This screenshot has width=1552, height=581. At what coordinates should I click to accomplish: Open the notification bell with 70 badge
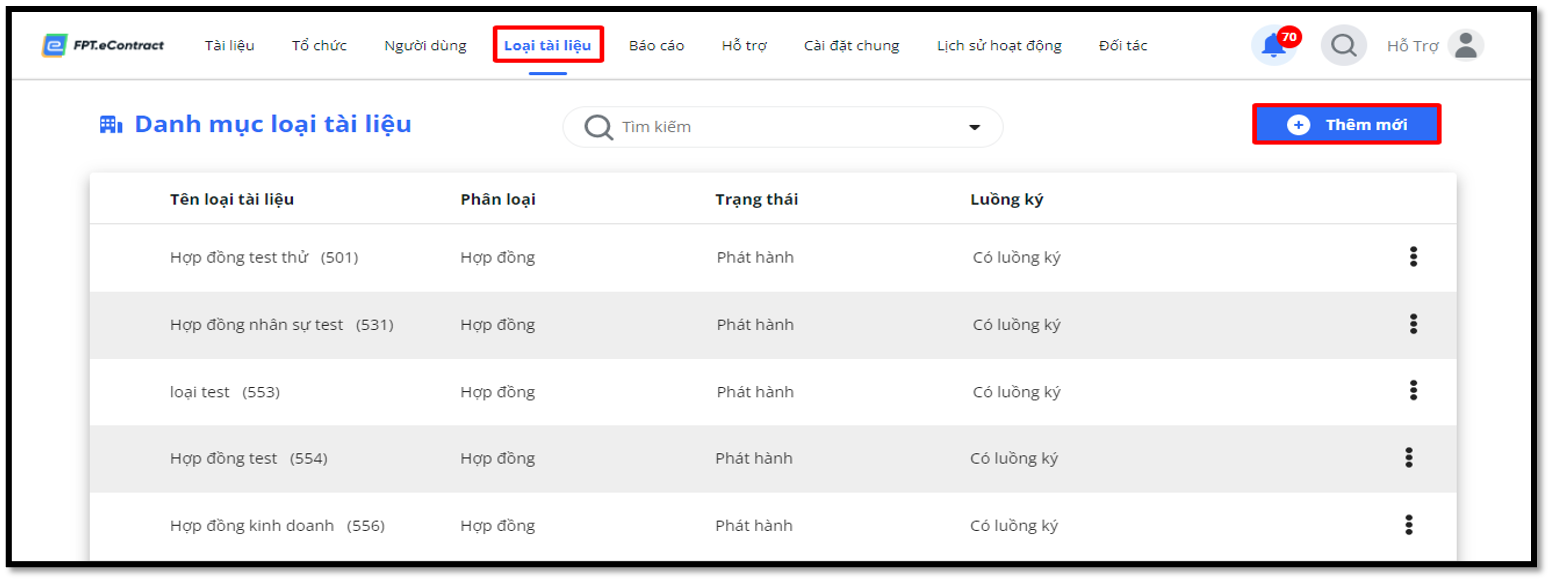click(x=1274, y=45)
